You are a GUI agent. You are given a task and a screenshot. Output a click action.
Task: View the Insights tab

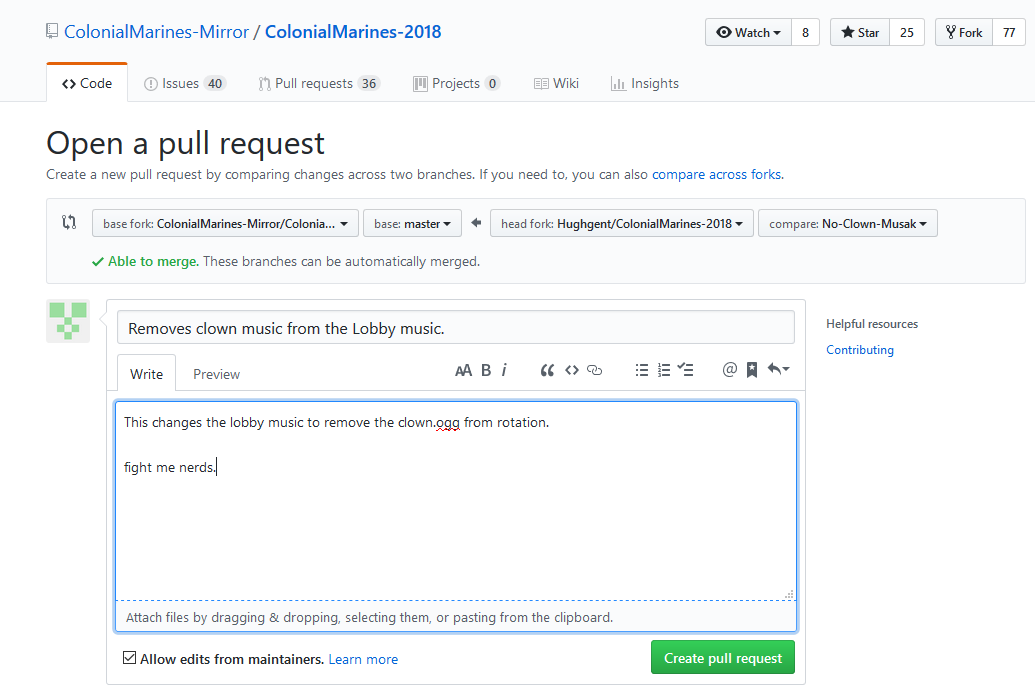click(x=645, y=84)
